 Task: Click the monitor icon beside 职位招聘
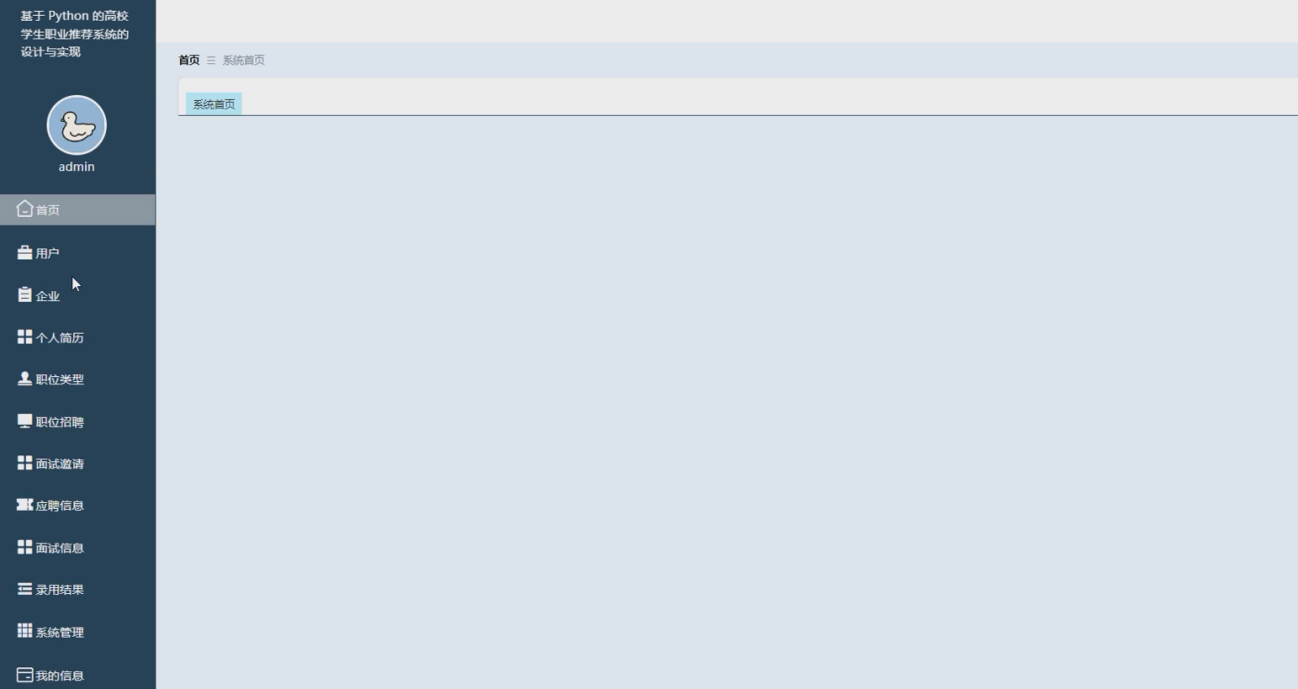click(x=25, y=421)
